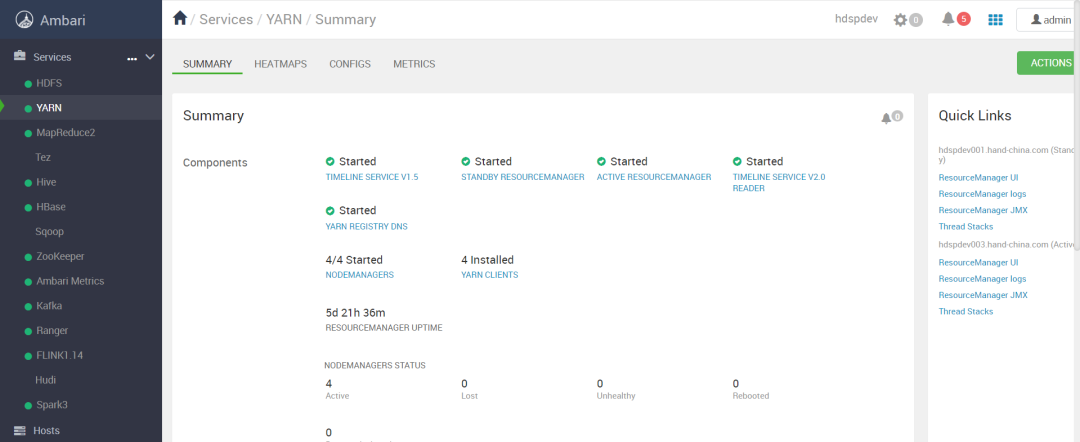Open the Metrics tab
The width and height of the screenshot is (1080, 442).
click(414, 64)
